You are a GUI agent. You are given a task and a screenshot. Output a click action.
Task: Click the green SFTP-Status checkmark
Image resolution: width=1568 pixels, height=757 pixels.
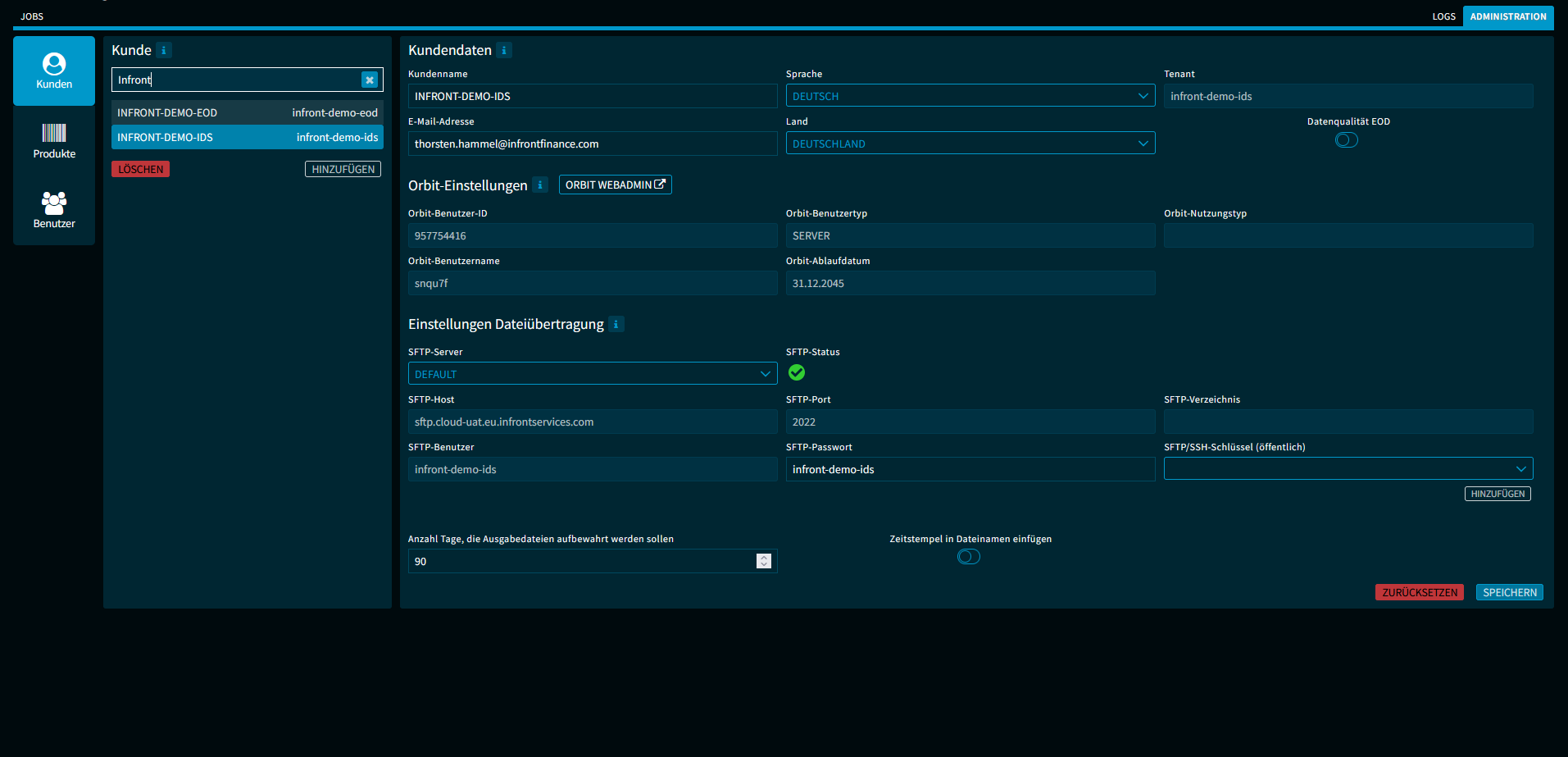797,372
